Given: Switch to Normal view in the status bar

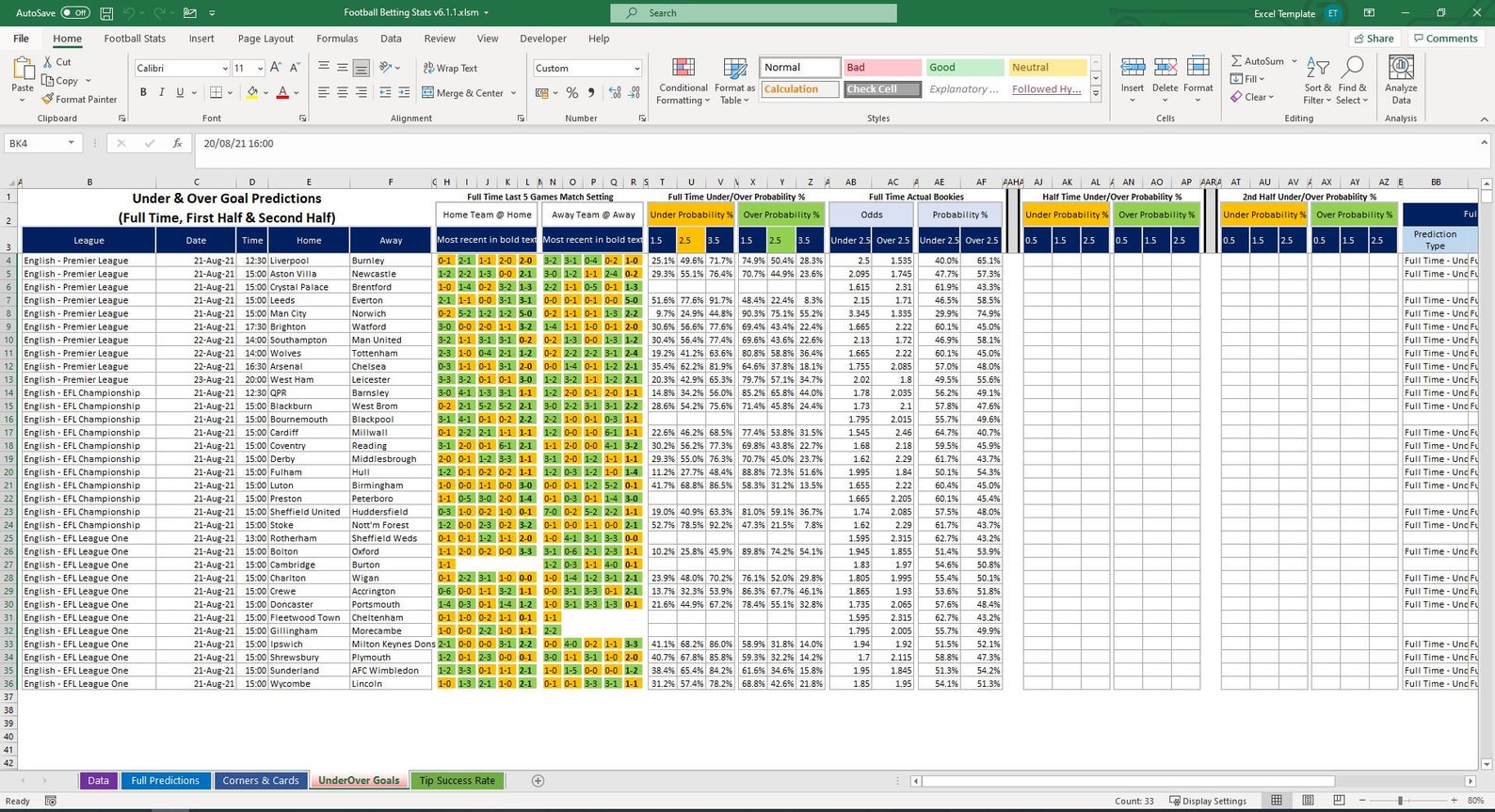Looking at the screenshot, I should (x=1277, y=801).
